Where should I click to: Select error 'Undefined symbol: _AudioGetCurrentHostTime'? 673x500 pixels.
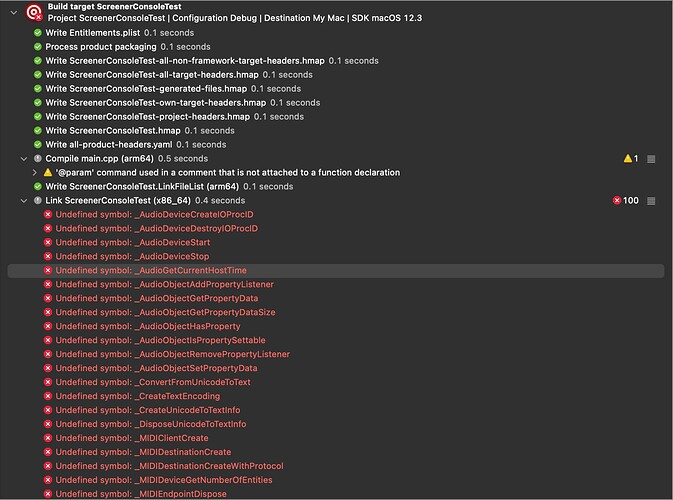click(x=151, y=270)
